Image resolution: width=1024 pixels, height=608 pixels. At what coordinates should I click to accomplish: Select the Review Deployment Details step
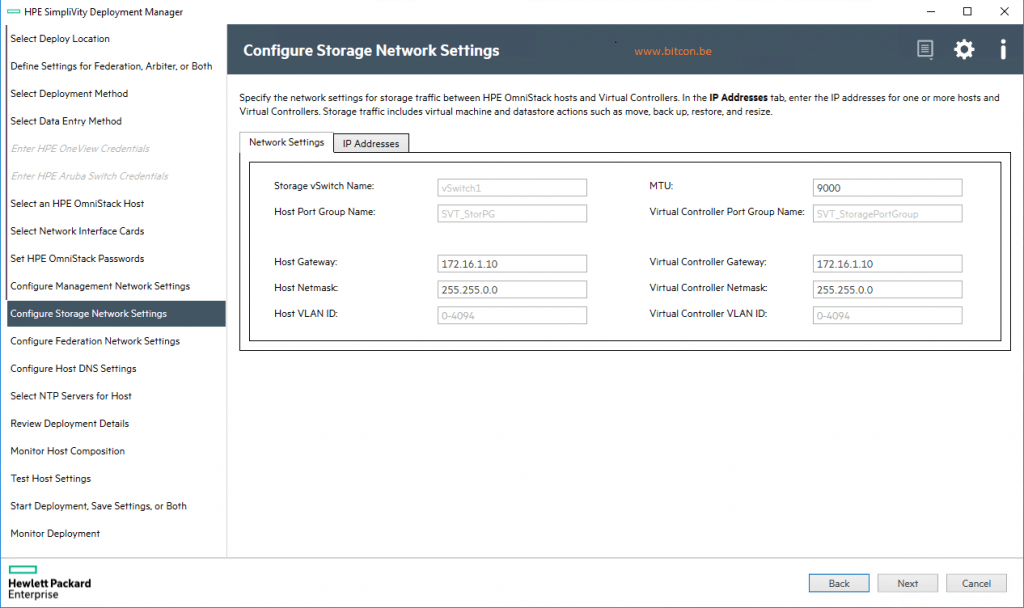70,423
